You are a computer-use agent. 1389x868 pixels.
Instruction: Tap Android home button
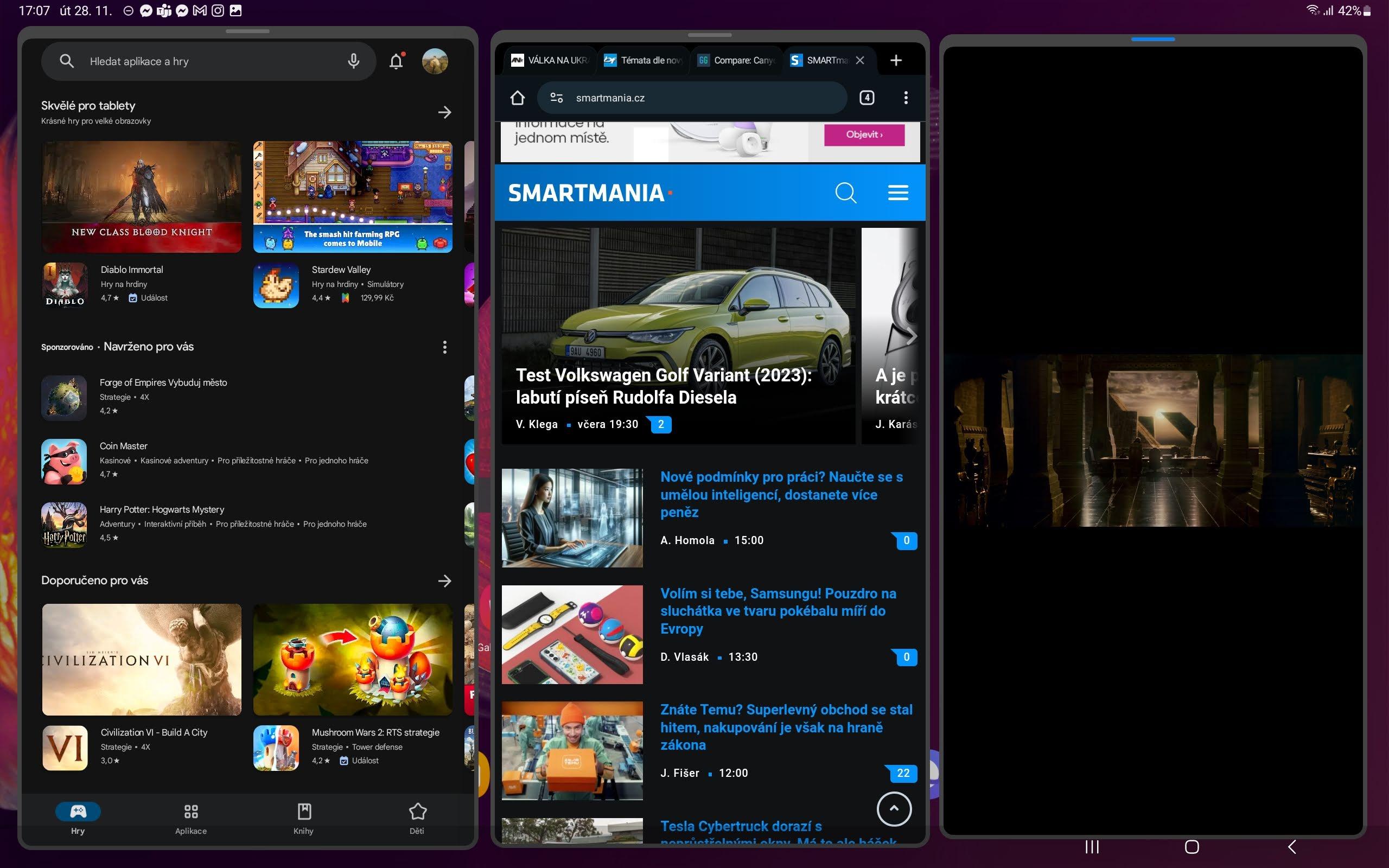1192,847
